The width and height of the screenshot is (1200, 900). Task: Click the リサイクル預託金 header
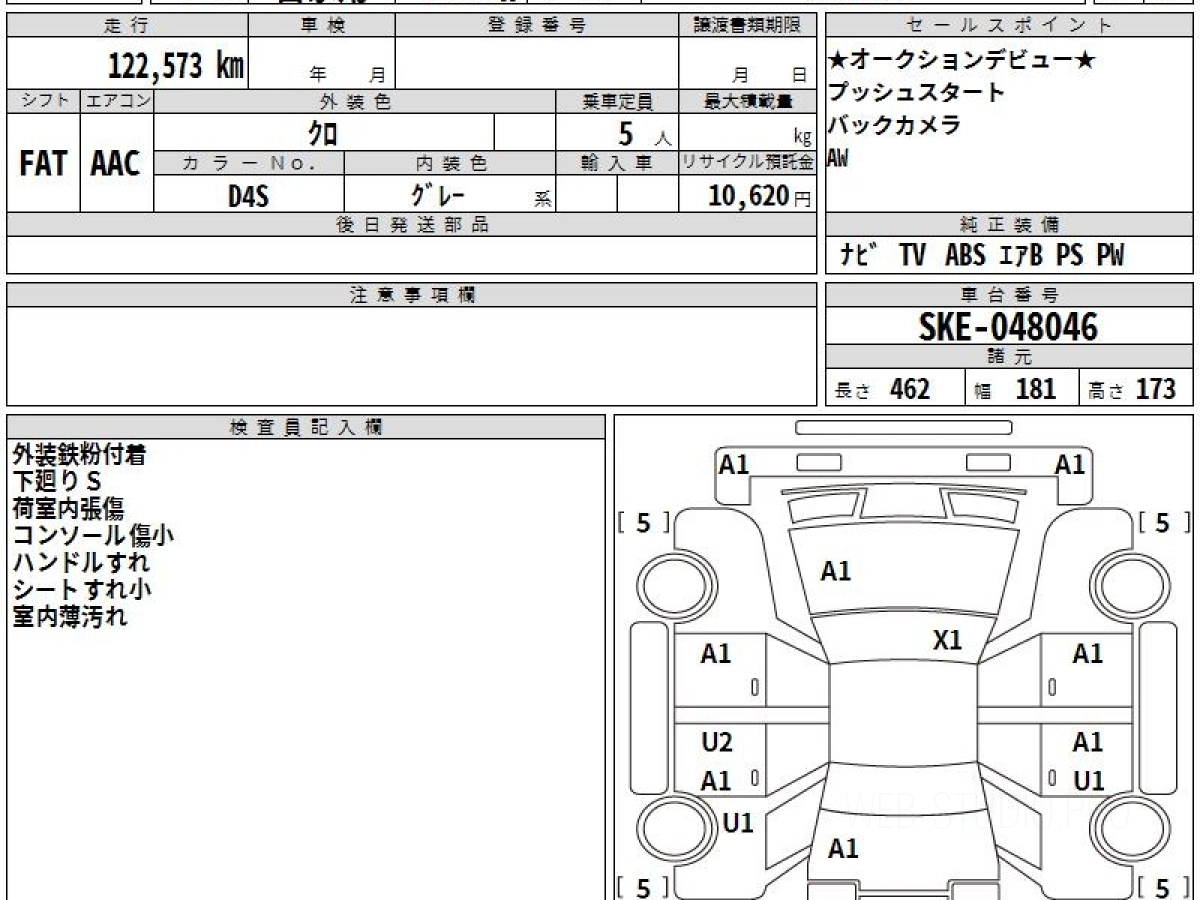(747, 163)
